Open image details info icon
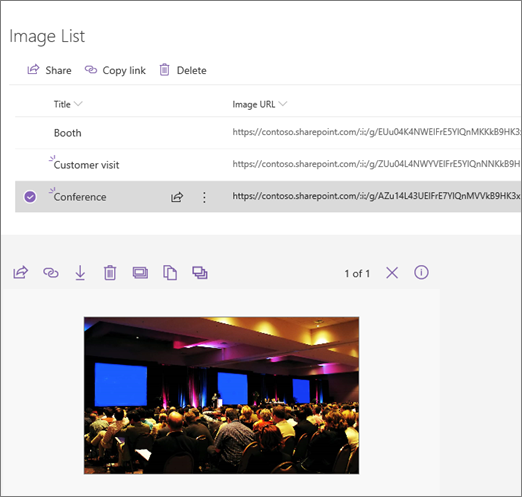The height and width of the screenshot is (497, 522). coord(421,273)
